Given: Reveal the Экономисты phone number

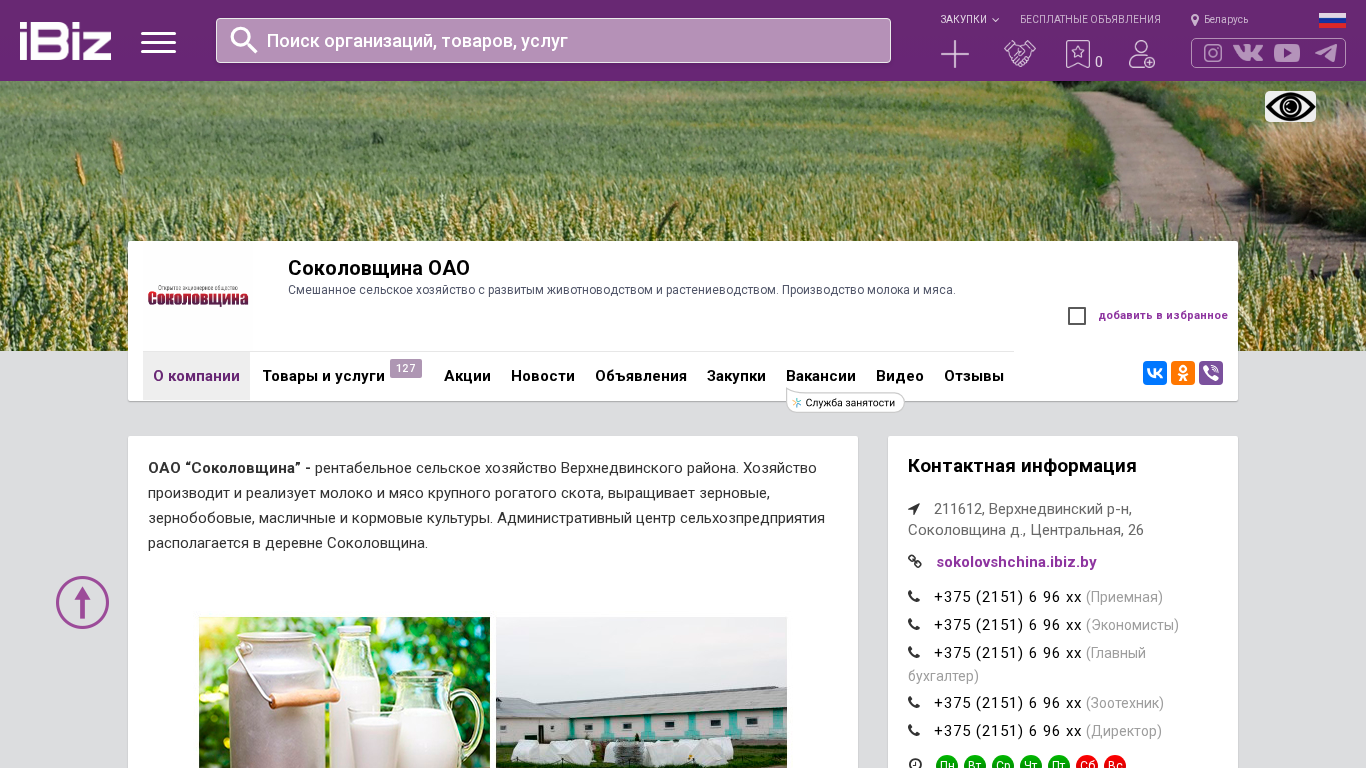Looking at the screenshot, I should coord(1007,625).
